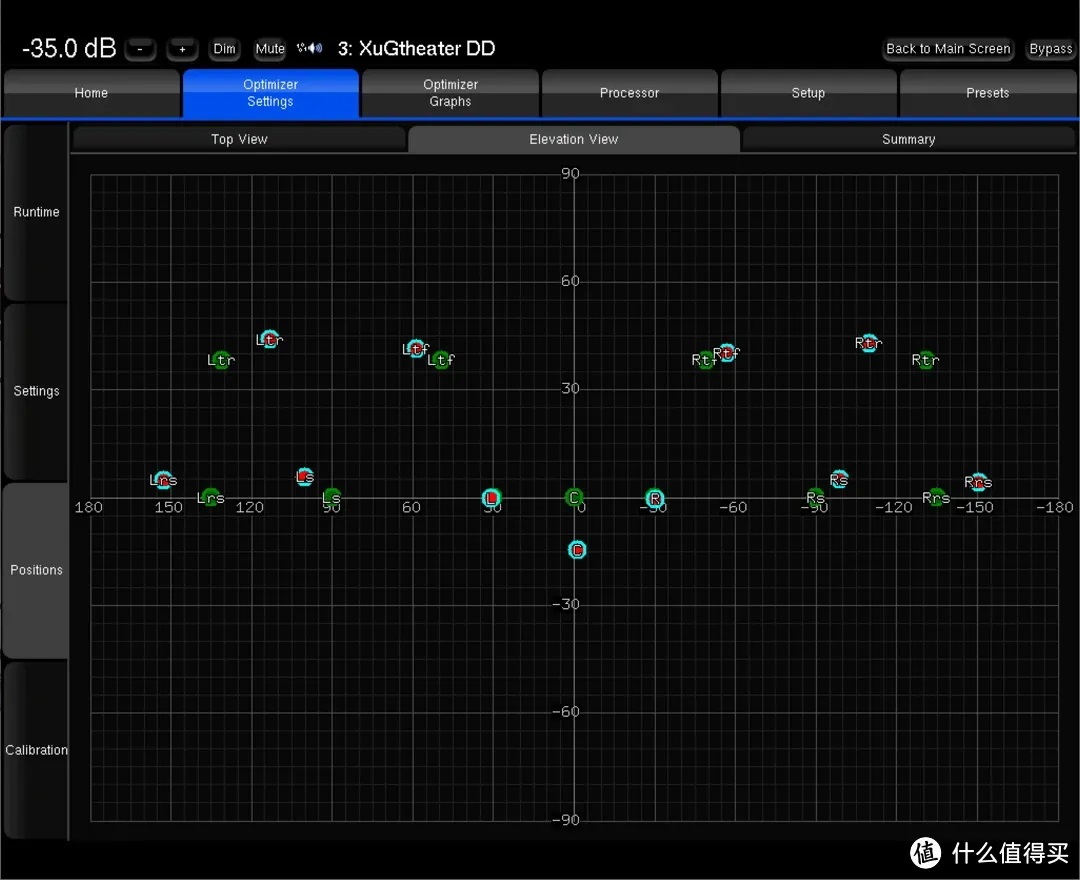Click the green Rtf speaker marker
This screenshot has height=880, width=1080.
click(705, 359)
